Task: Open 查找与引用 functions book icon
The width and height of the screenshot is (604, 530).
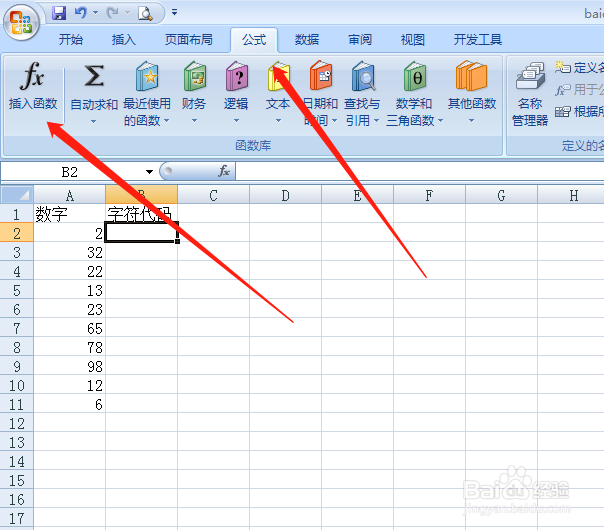Action: tap(362, 76)
